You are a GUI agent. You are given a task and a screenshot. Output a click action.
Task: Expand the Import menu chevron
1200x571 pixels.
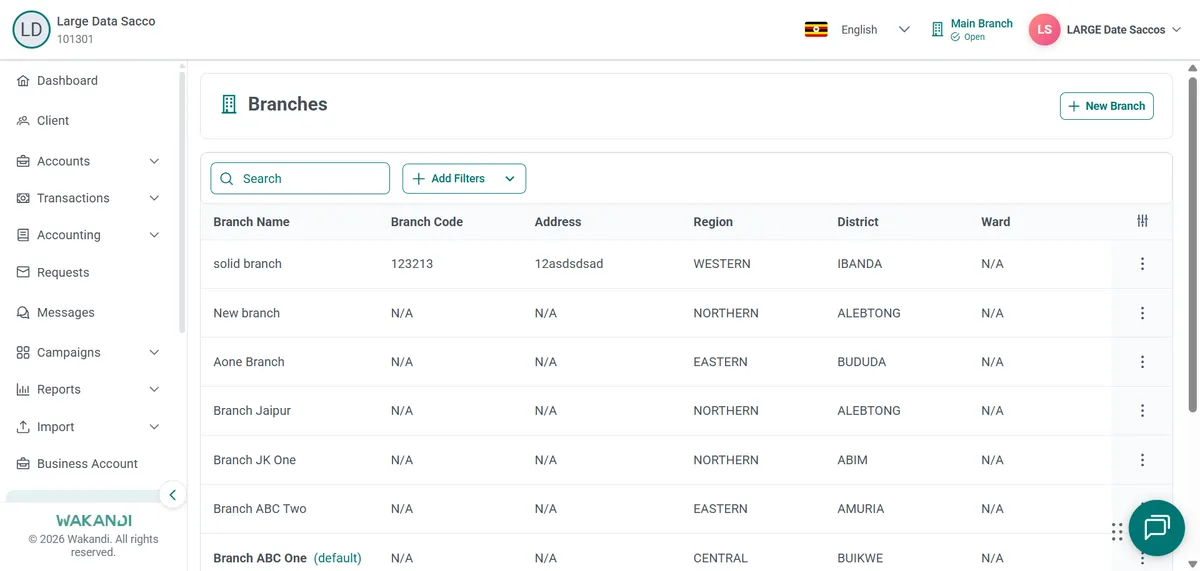click(154, 427)
